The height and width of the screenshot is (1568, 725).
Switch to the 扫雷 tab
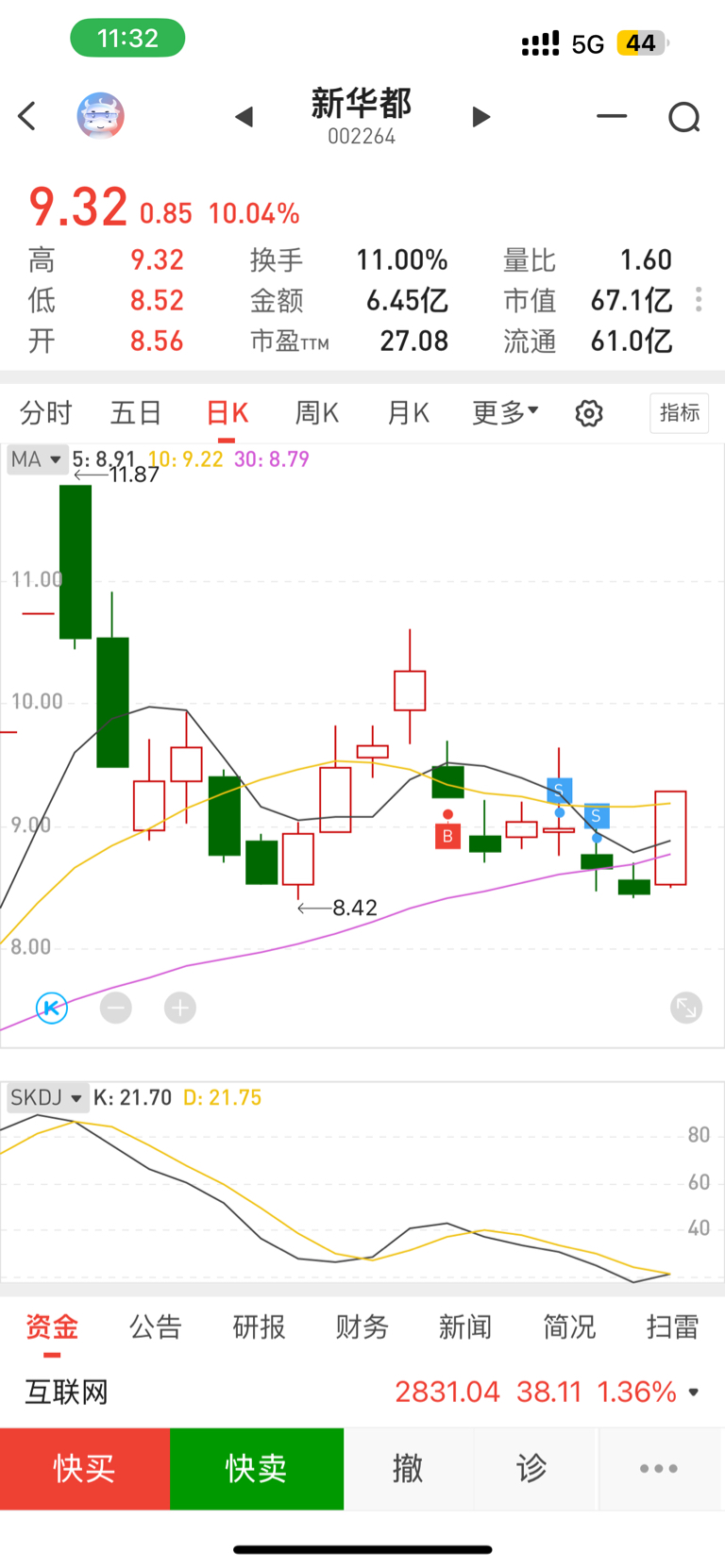coord(672,1327)
